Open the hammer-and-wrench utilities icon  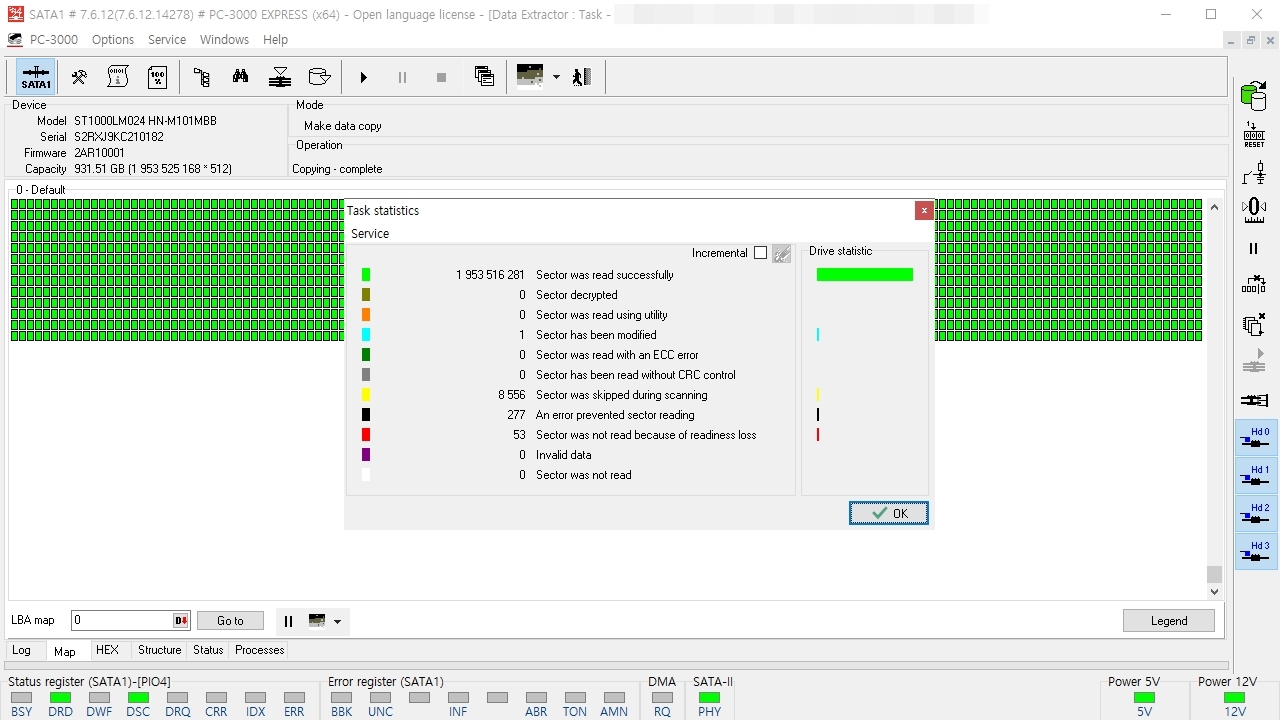[x=78, y=77]
